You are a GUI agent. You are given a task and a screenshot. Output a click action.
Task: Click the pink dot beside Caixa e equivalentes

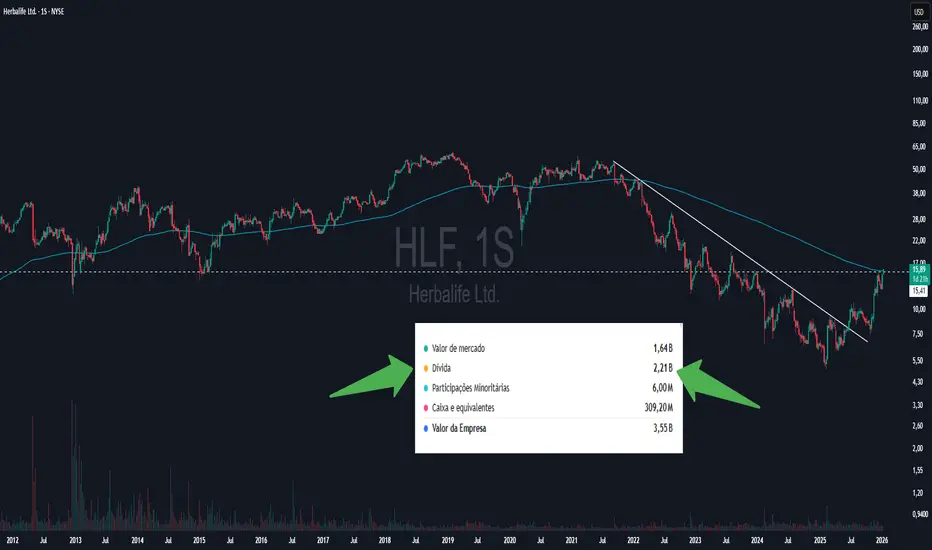point(426,408)
